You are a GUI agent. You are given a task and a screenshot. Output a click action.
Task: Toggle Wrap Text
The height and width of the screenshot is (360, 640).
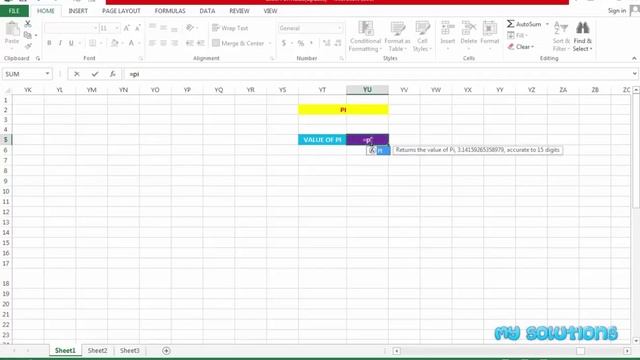tap(230, 28)
